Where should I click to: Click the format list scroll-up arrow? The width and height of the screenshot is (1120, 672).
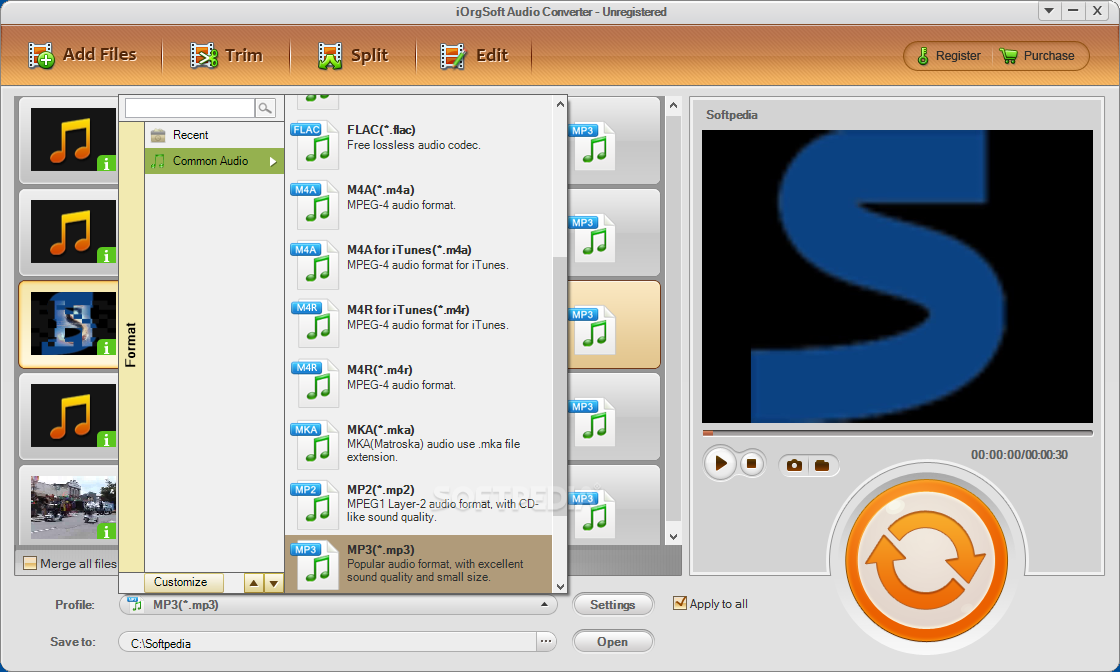[x=560, y=104]
